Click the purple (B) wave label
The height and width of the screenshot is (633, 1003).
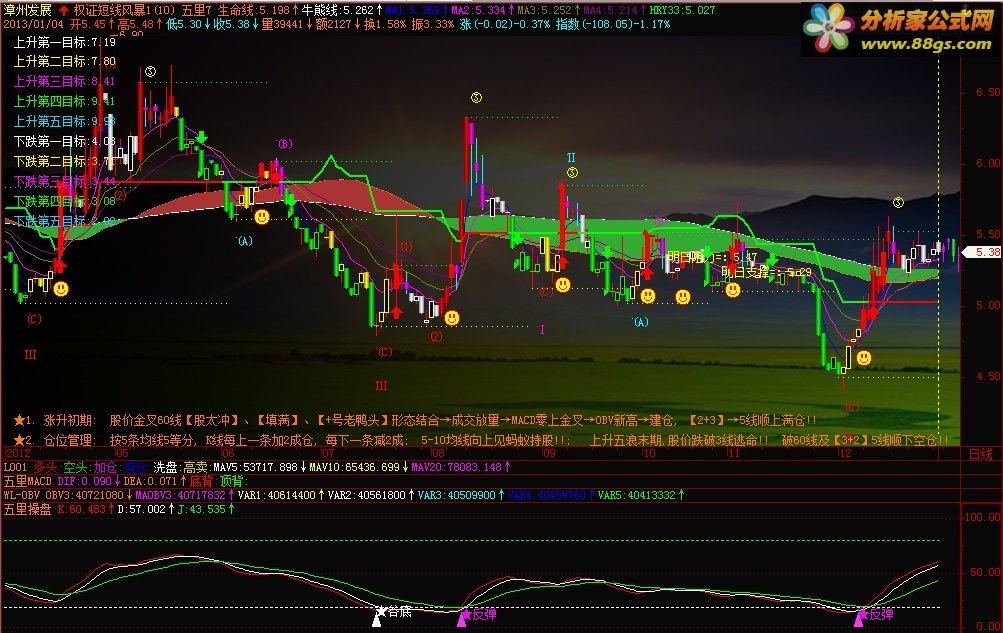(285, 144)
